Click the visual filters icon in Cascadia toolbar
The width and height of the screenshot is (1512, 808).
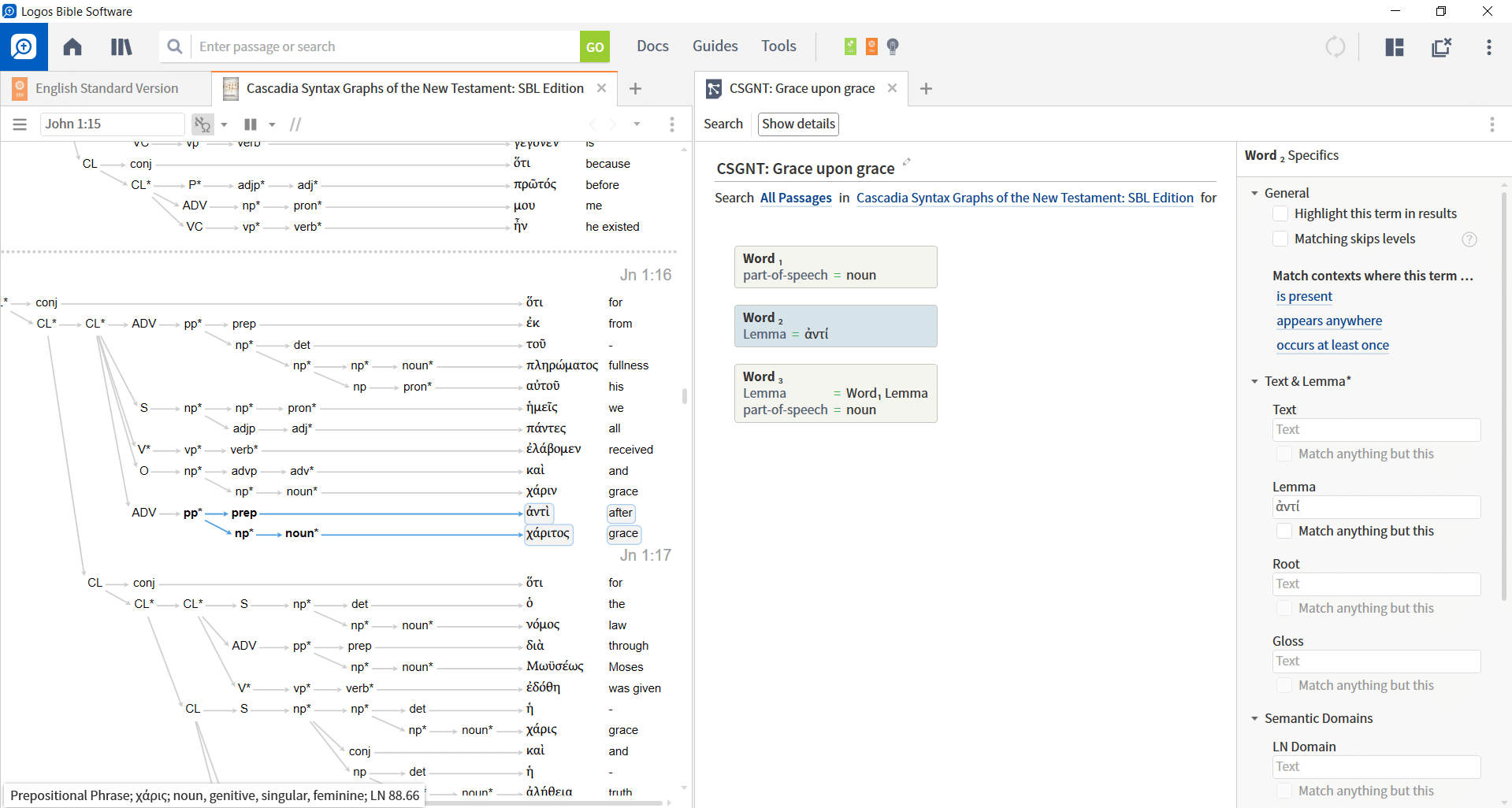(203, 124)
